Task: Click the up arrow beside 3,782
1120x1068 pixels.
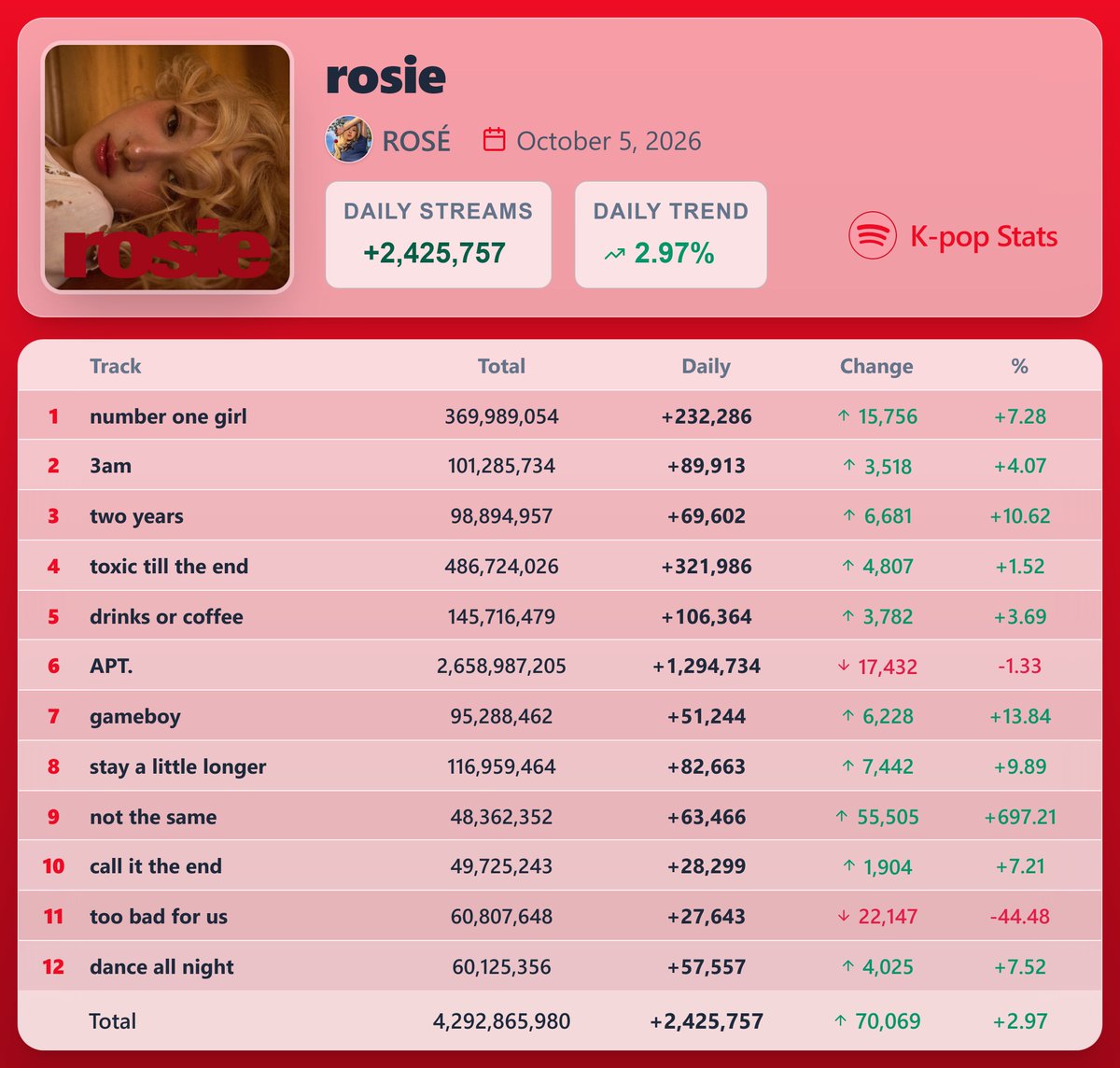Action: (x=848, y=616)
